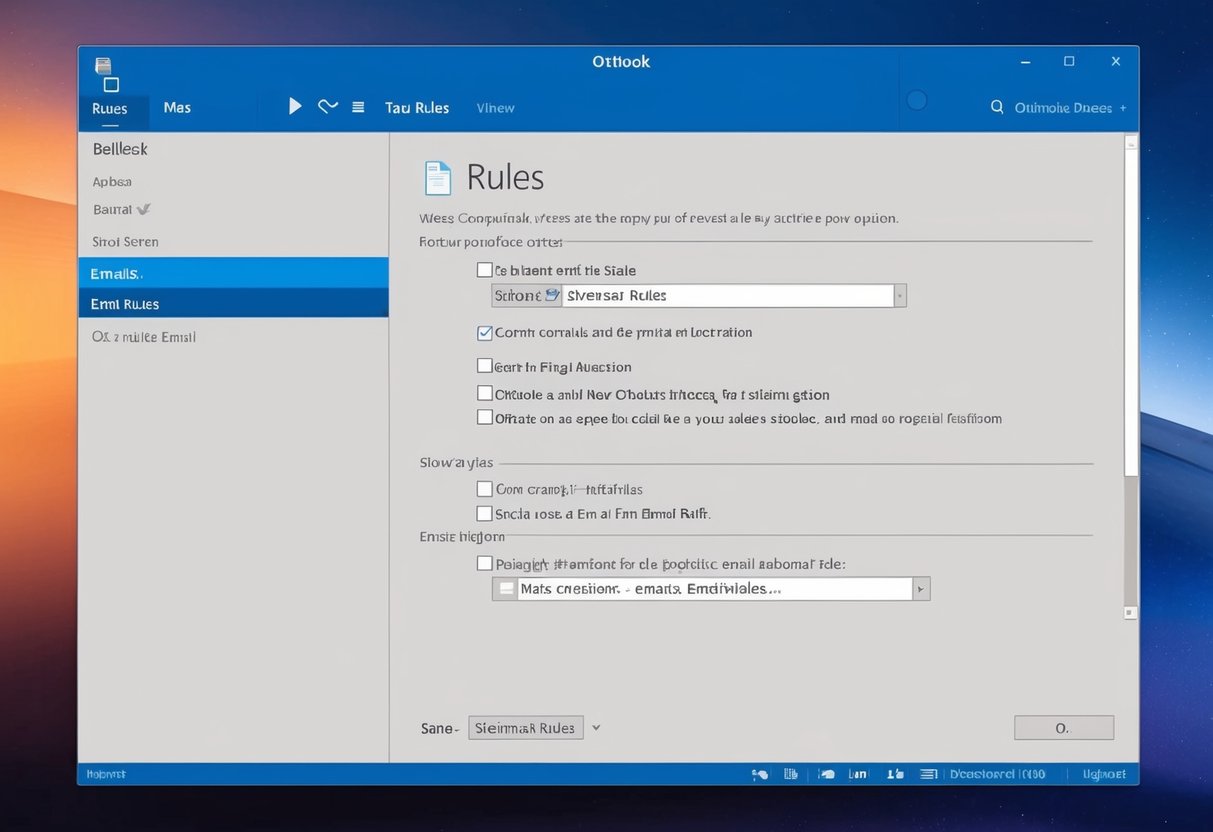
Task: Open the 'Silversal Rules' dropdown
Action: click(x=899, y=295)
